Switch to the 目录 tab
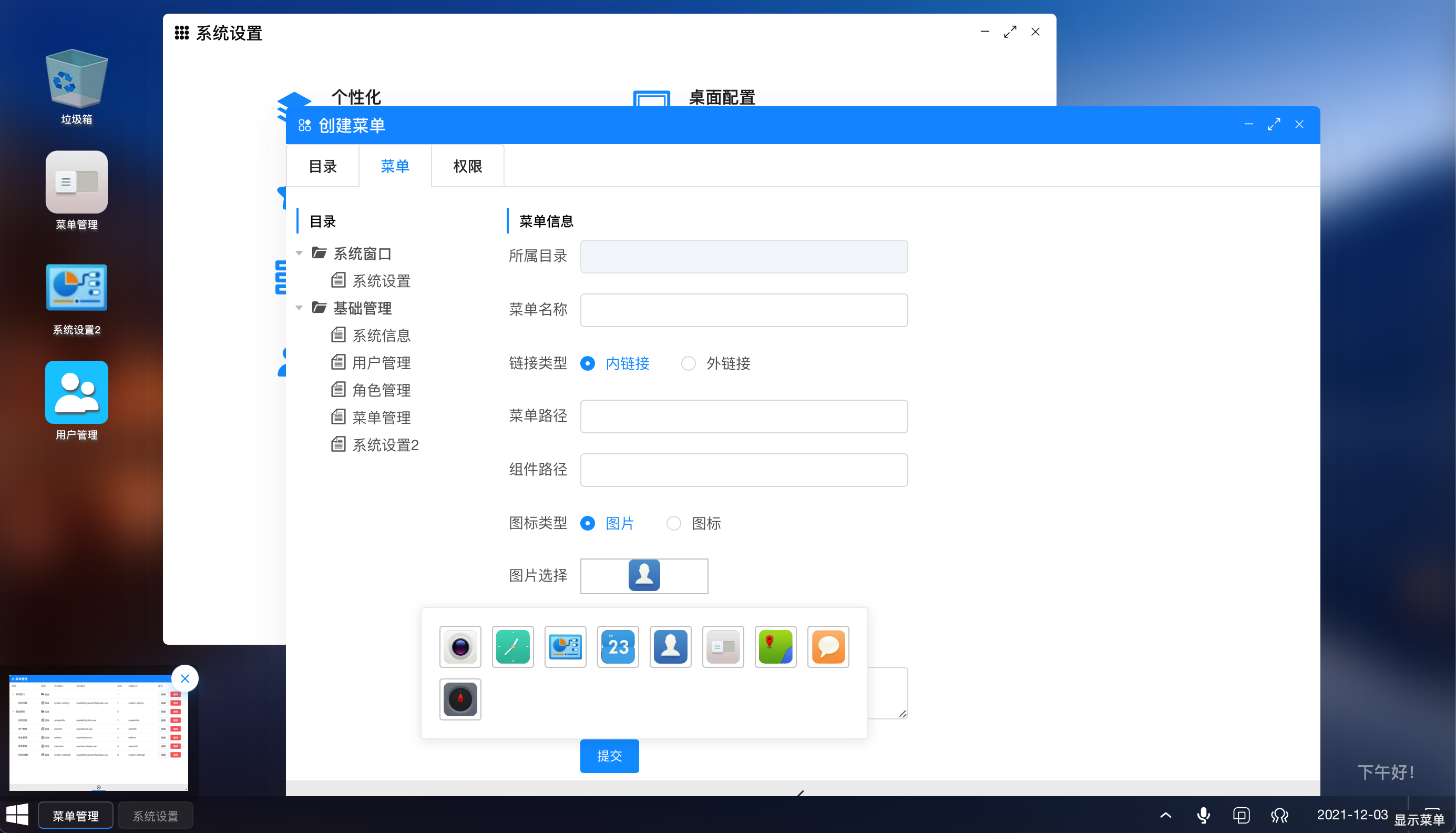This screenshot has height=833, width=1456. pos(322,167)
